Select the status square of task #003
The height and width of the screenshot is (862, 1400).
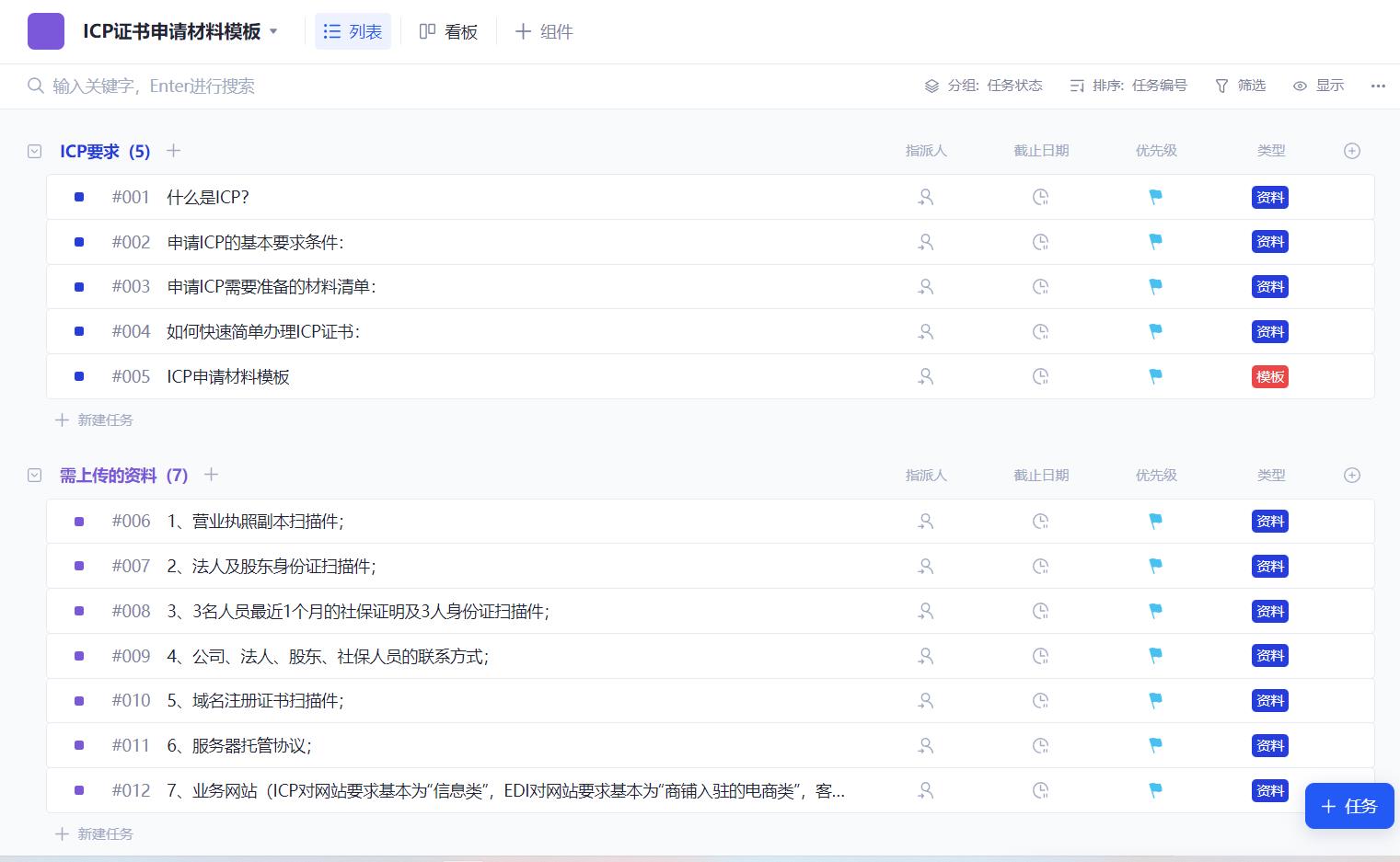click(x=78, y=286)
